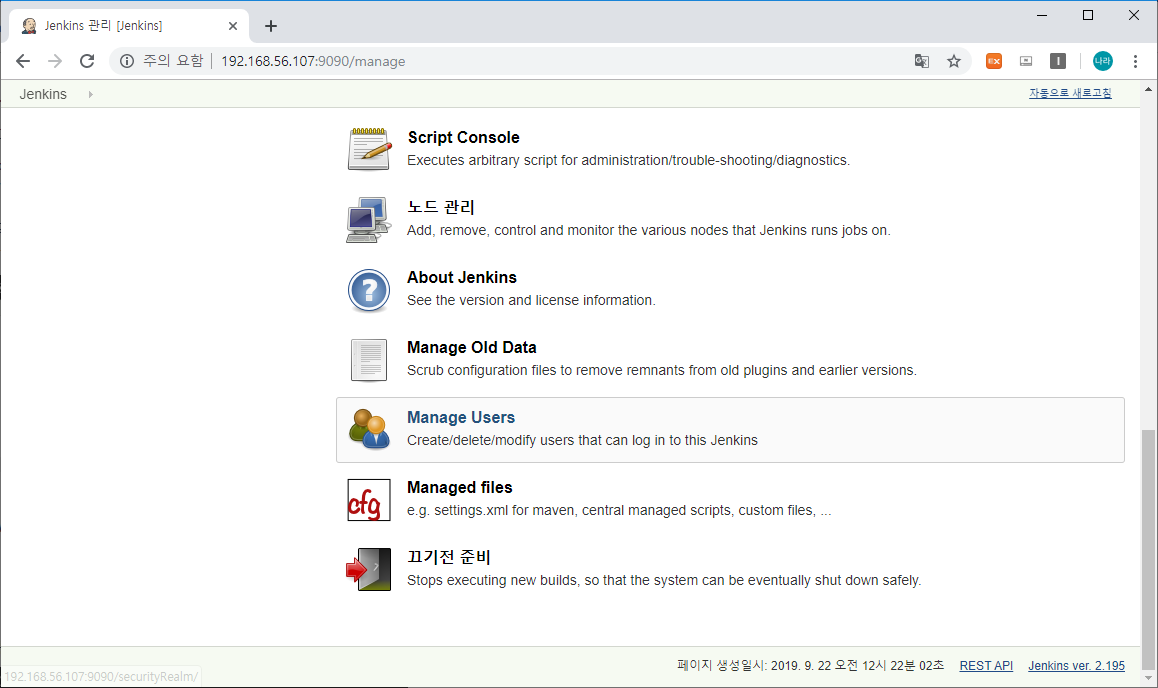1158x688 pixels.
Task: Click the Manage Users description text
Action: pyautogui.click(x=582, y=441)
